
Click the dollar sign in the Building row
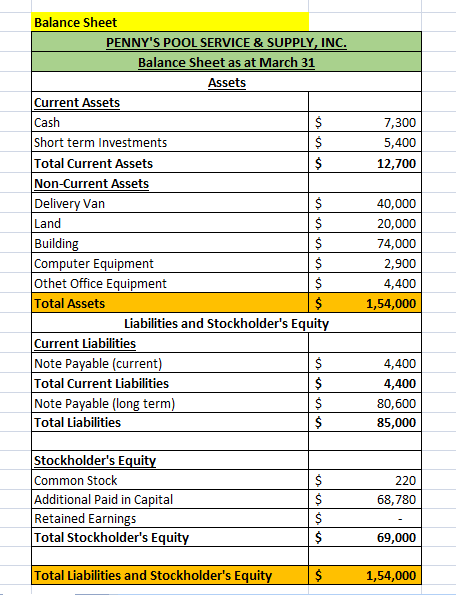tap(319, 243)
